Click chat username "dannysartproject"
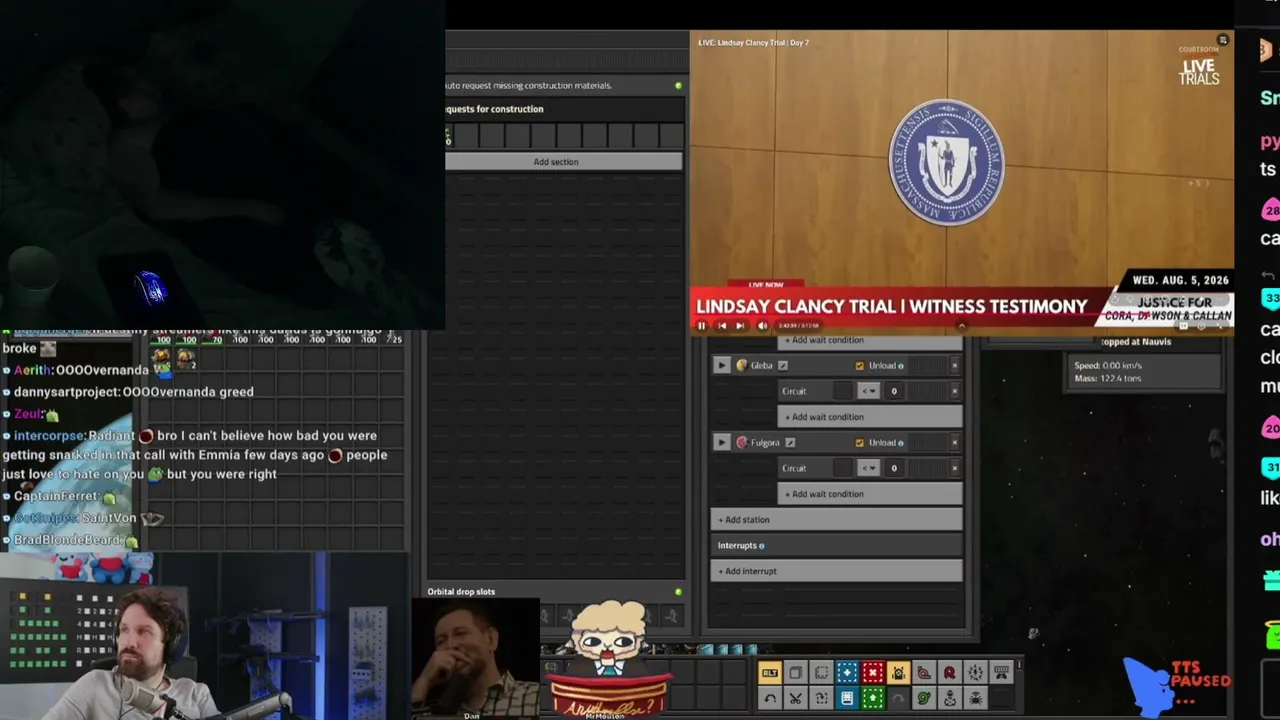Screen dimensions: 1280x720 (x=66, y=392)
